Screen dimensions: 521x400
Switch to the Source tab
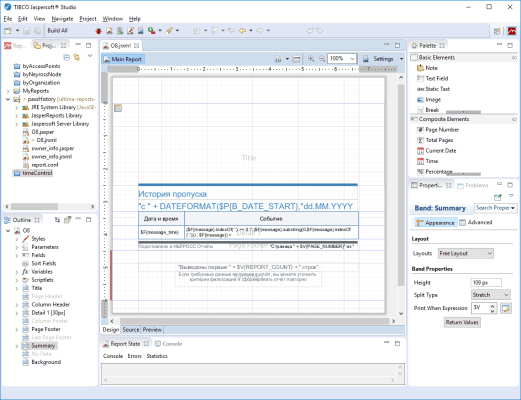point(131,329)
